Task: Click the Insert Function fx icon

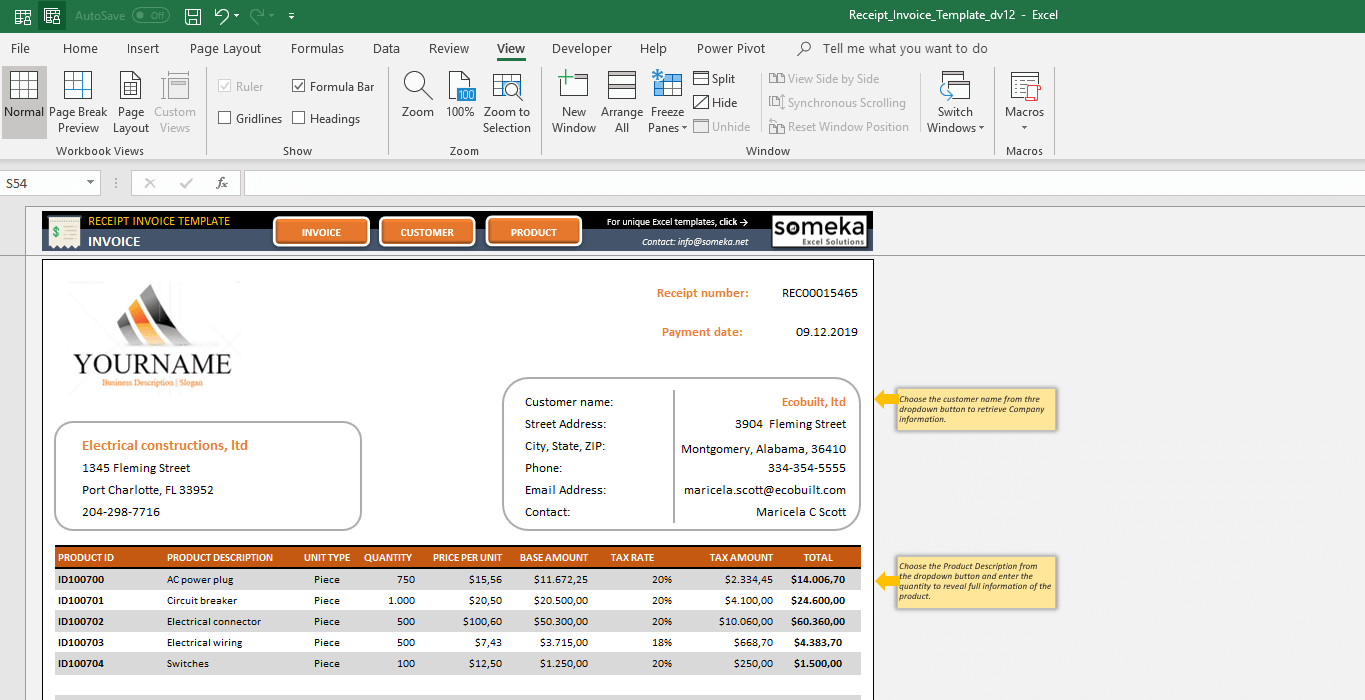Action: pyautogui.click(x=222, y=183)
